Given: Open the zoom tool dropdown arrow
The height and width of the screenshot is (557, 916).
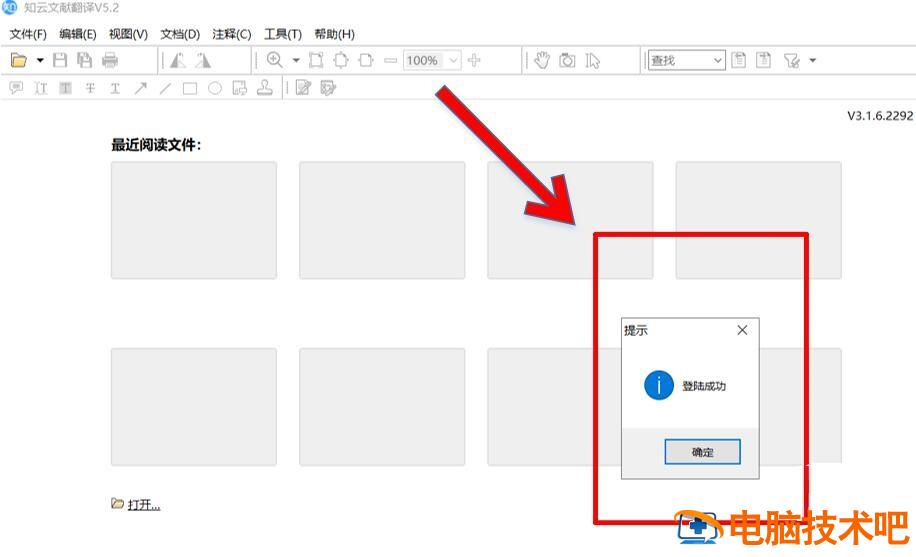Looking at the screenshot, I should (x=296, y=60).
